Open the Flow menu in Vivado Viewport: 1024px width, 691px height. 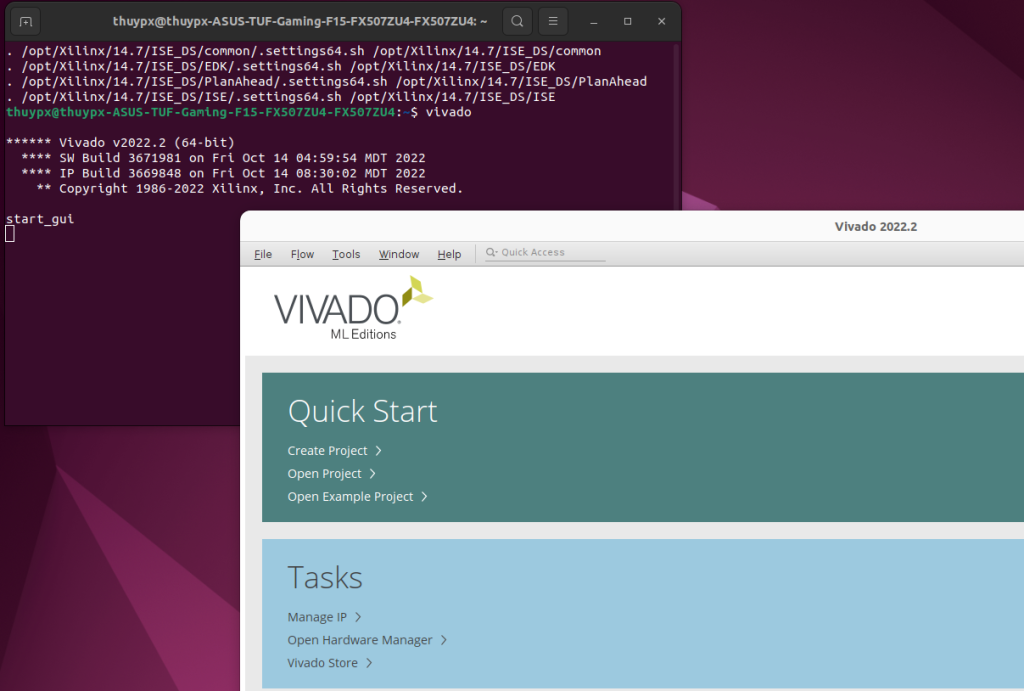(302, 254)
